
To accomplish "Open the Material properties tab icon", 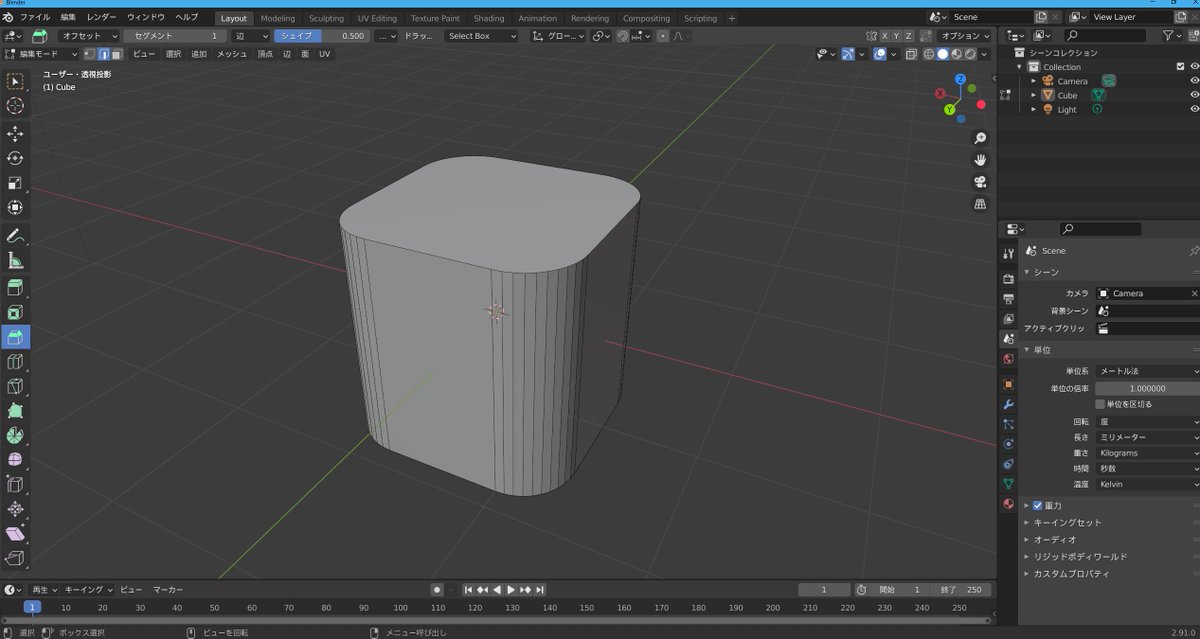I will coord(1008,504).
